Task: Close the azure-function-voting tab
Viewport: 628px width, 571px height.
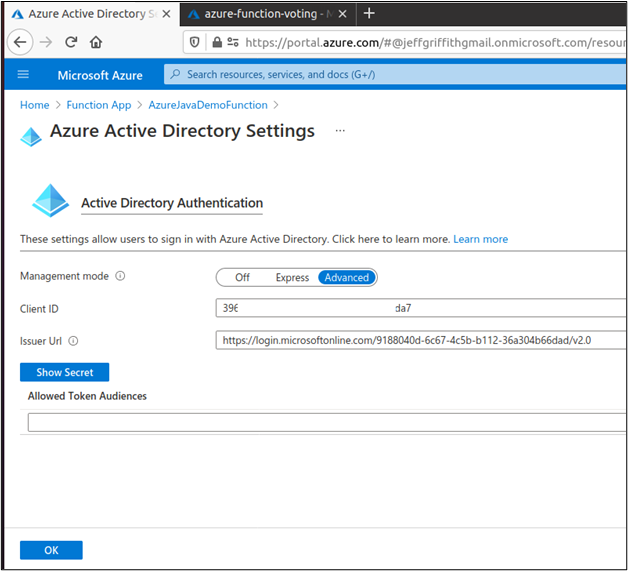Action: point(342,14)
